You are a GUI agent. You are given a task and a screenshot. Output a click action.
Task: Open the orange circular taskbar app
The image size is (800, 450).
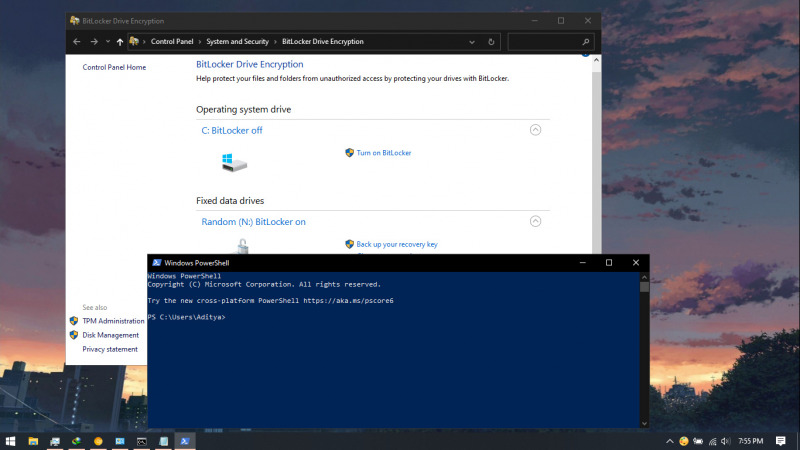click(x=98, y=441)
